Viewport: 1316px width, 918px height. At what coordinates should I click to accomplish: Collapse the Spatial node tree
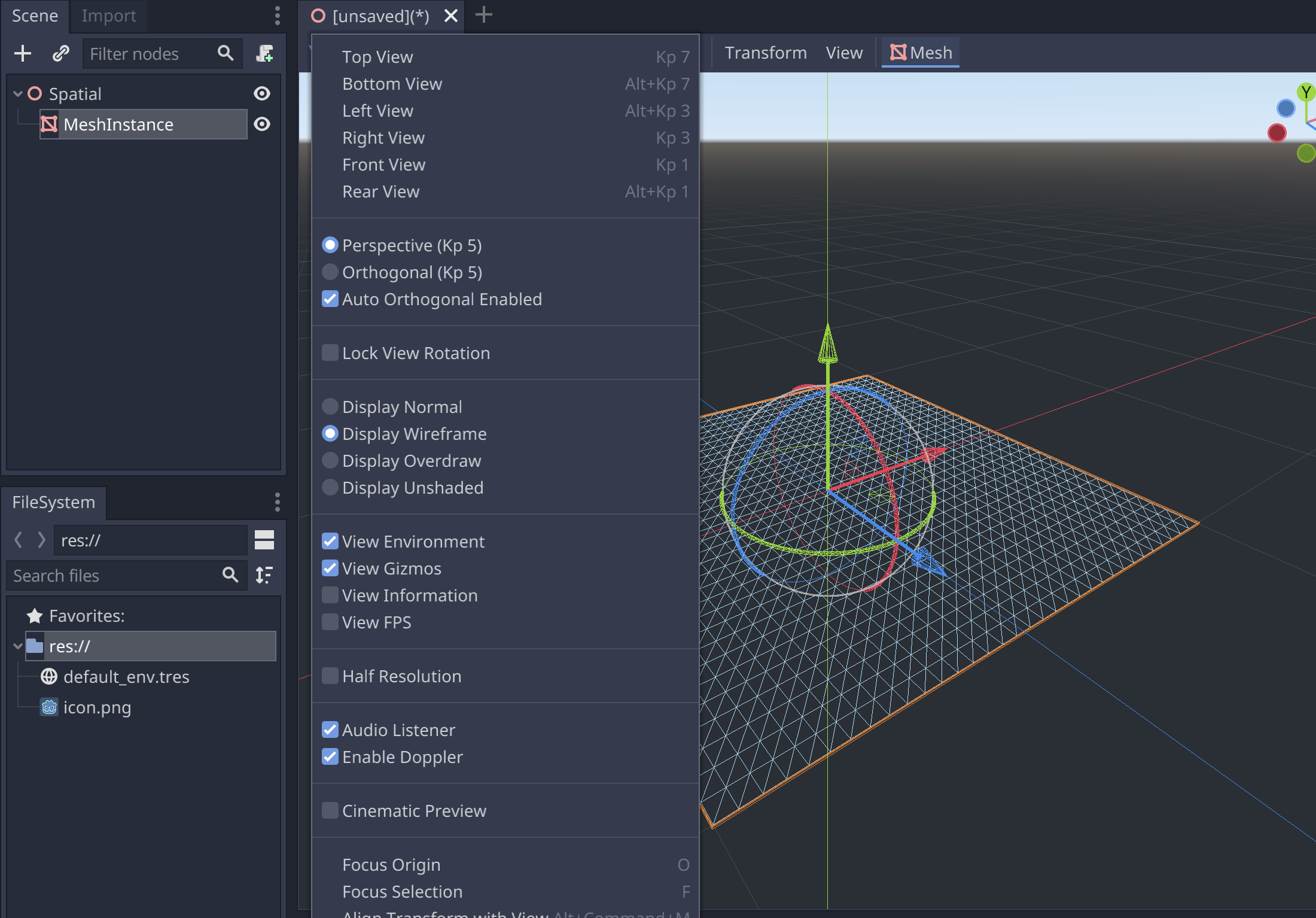tap(17, 93)
